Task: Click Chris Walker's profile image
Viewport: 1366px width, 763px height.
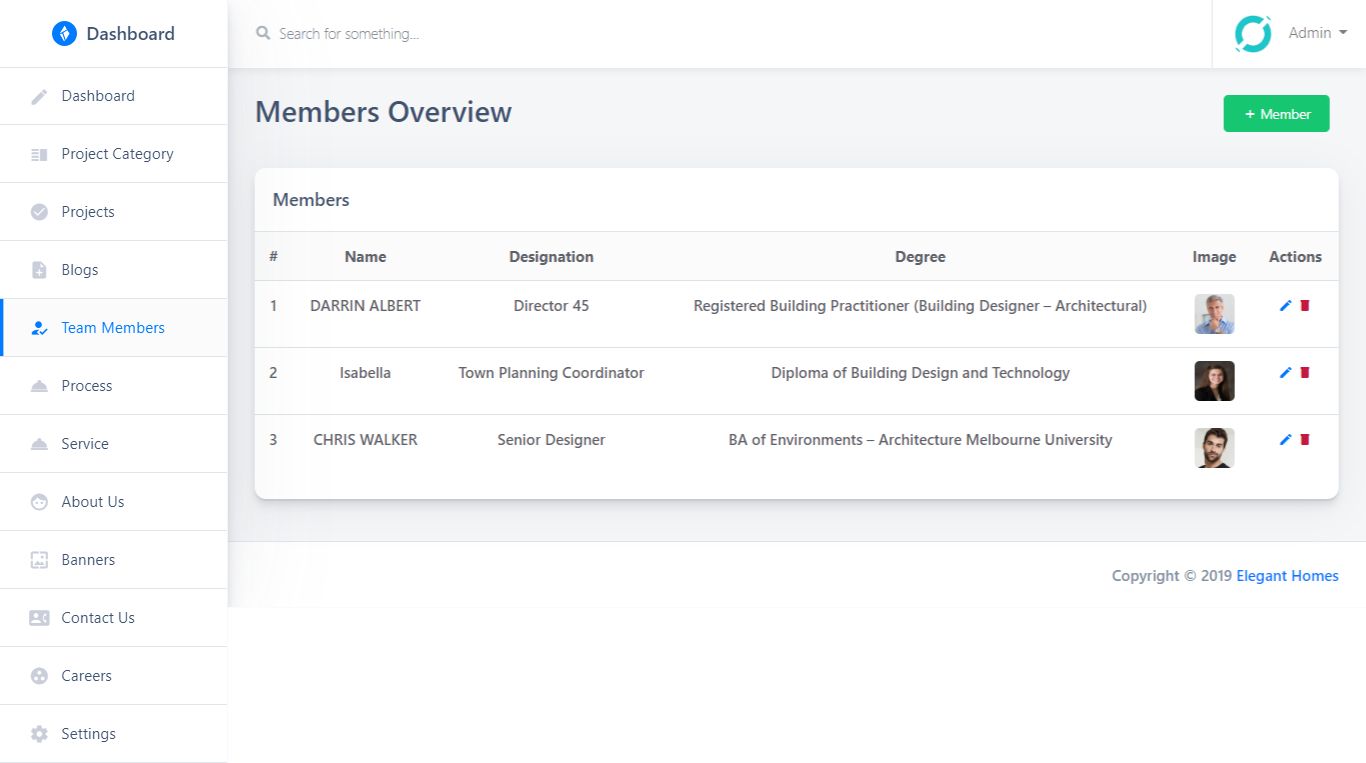Action: point(1214,448)
